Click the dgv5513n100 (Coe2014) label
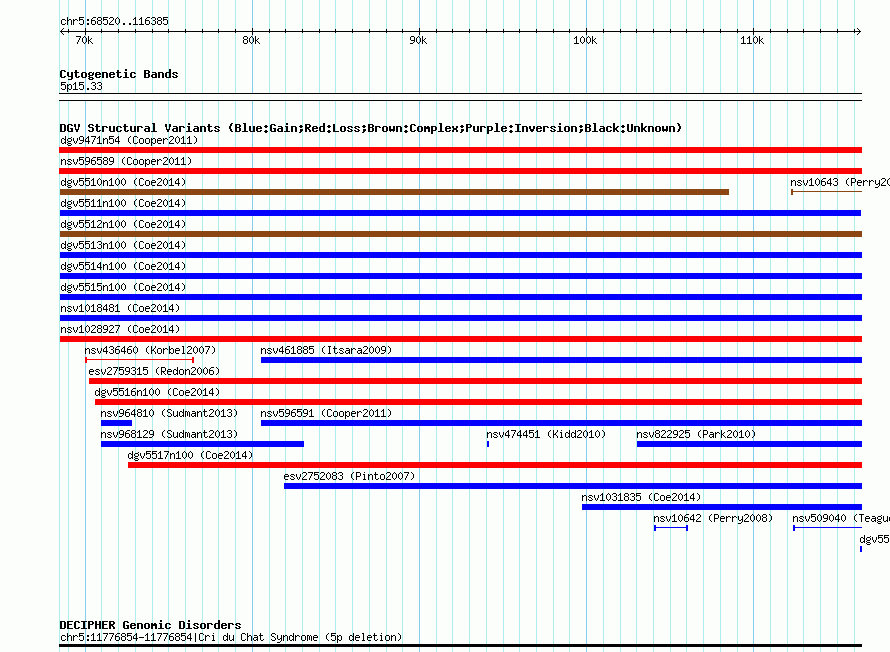This screenshot has height=652, width=890. coord(123,246)
